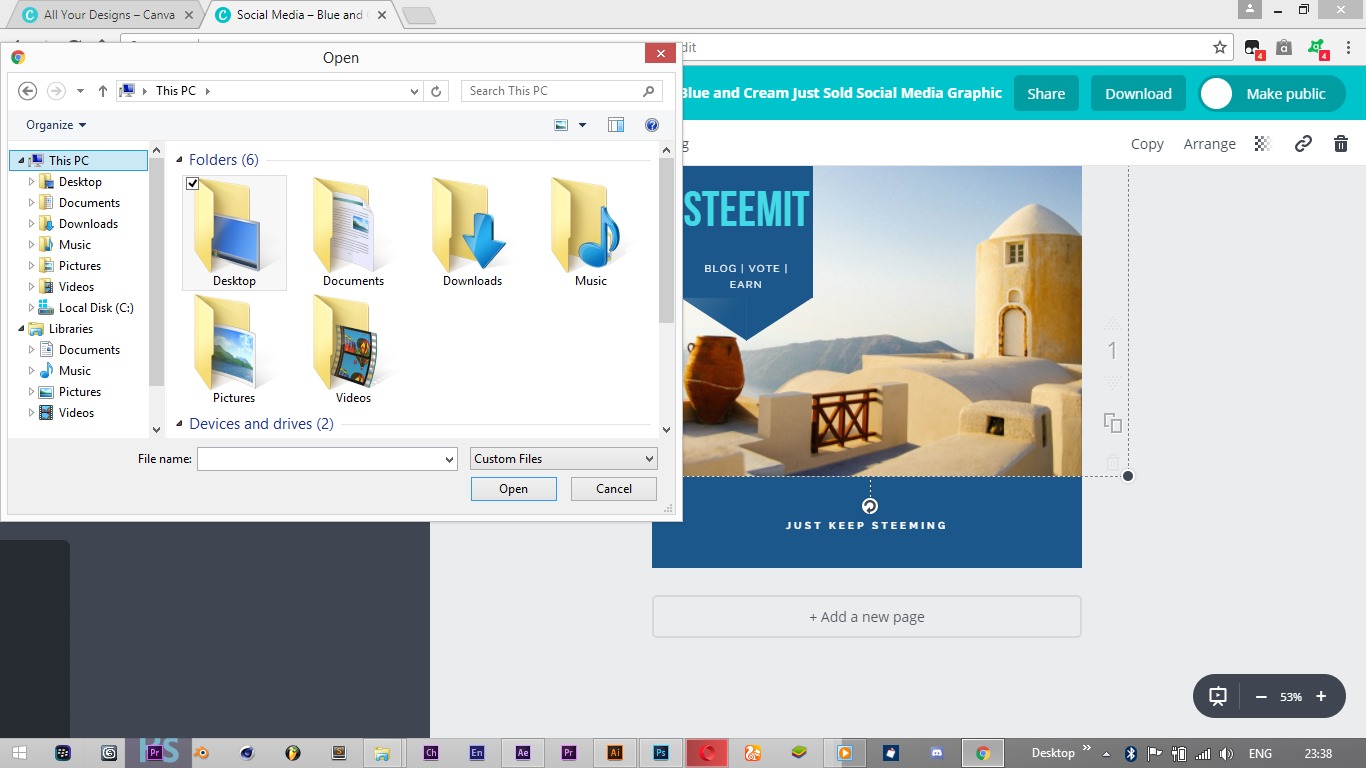Zoom in with the plus icon

point(1321,696)
